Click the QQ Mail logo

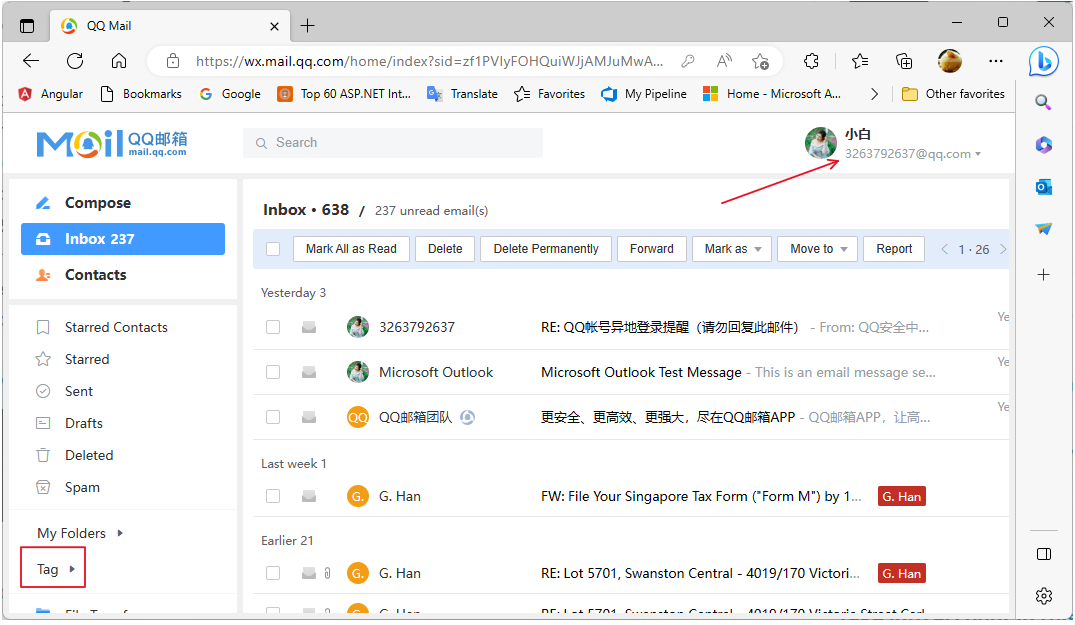click(112, 143)
